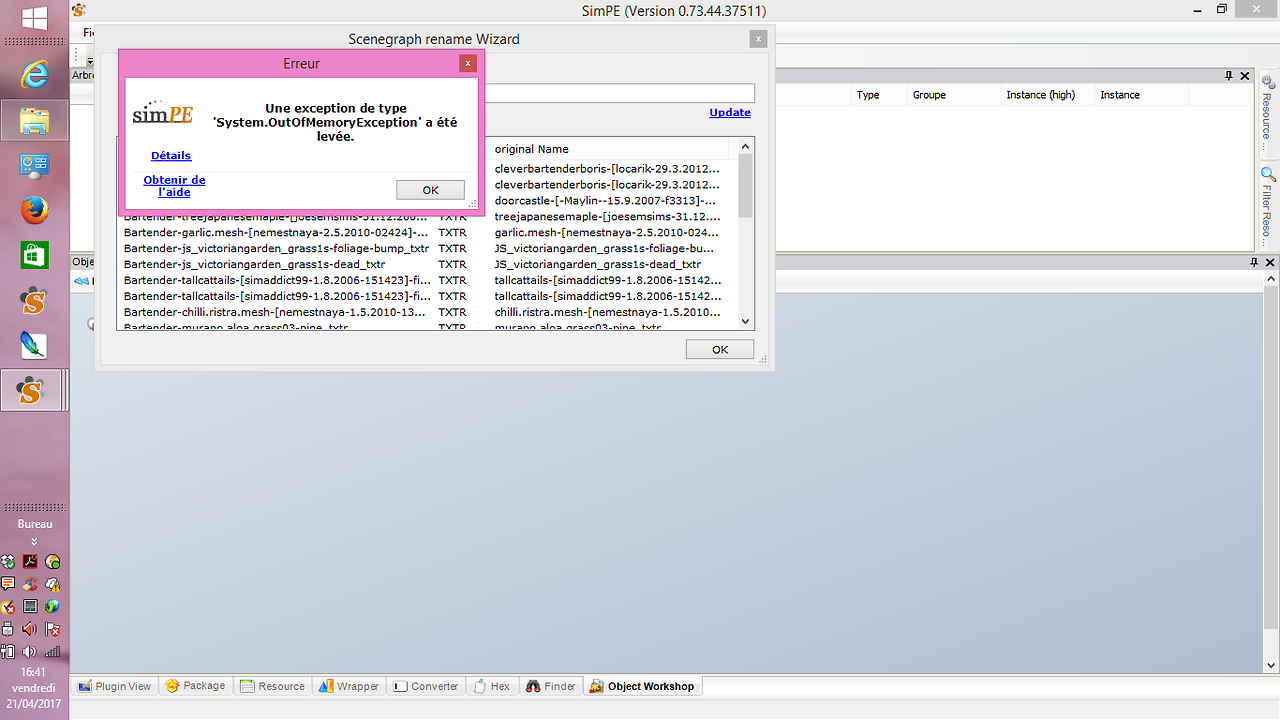1280x720 pixels.
Task: Click the Obtenir de l'aide link
Action: [174, 186]
